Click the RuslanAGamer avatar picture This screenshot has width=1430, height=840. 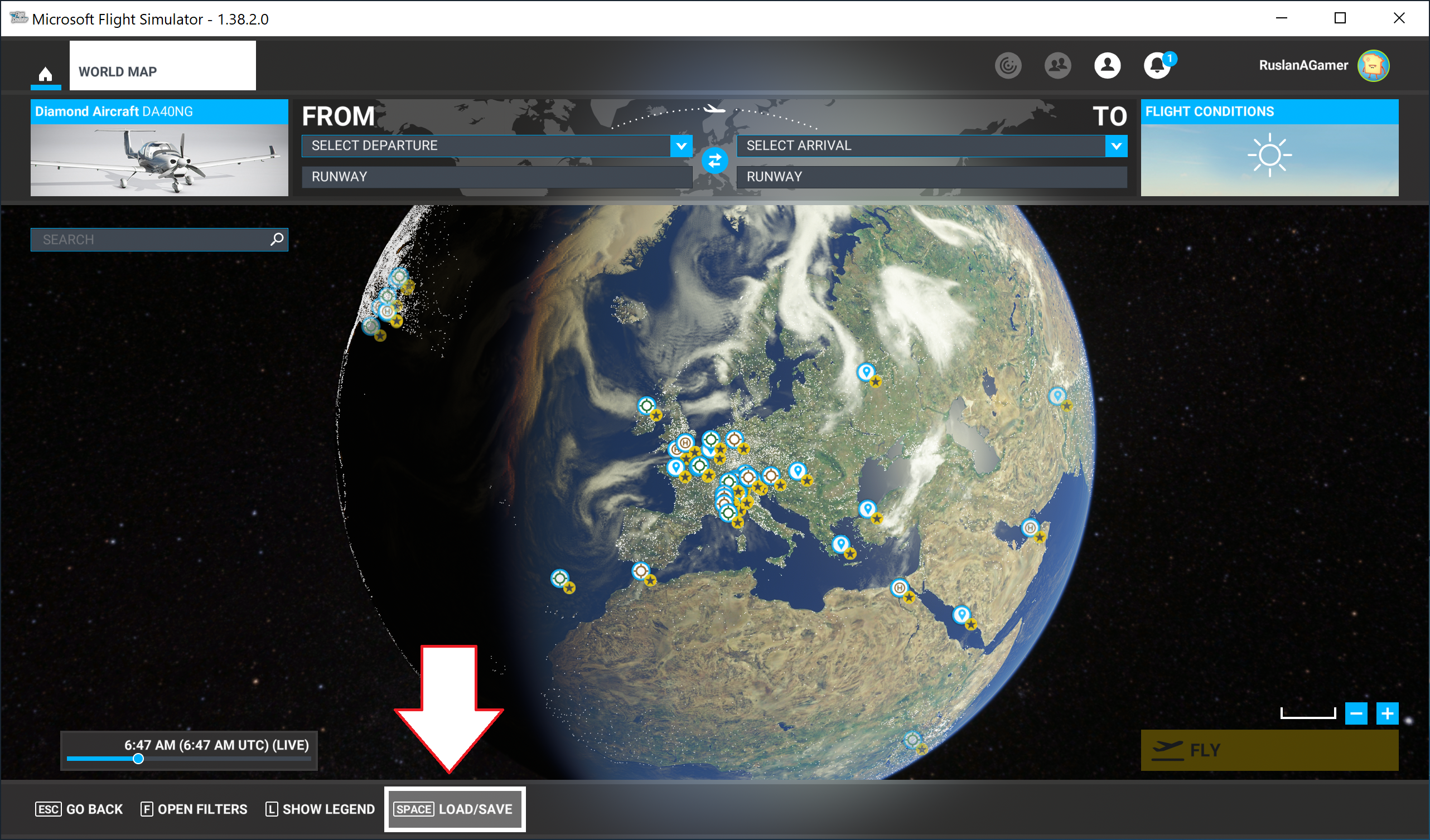coord(1373,65)
